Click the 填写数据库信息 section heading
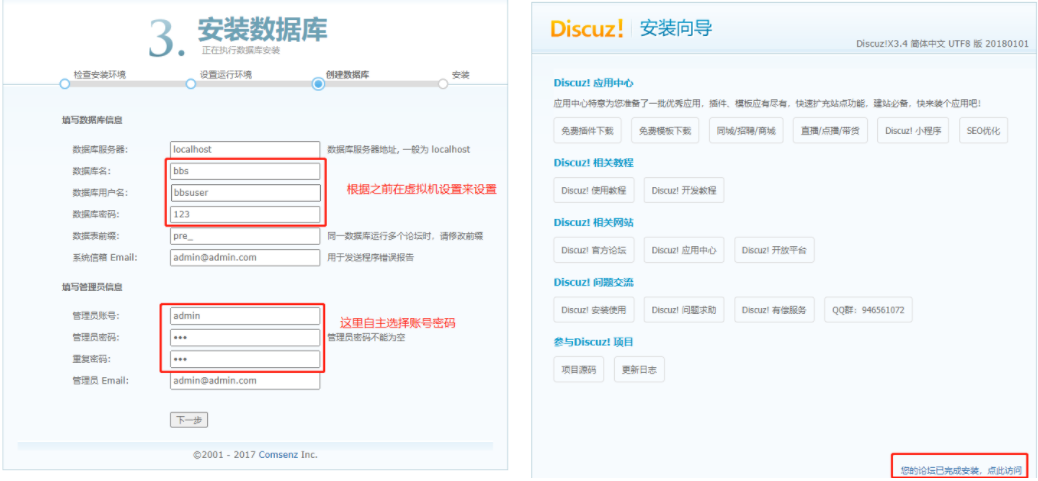 point(92,120)
